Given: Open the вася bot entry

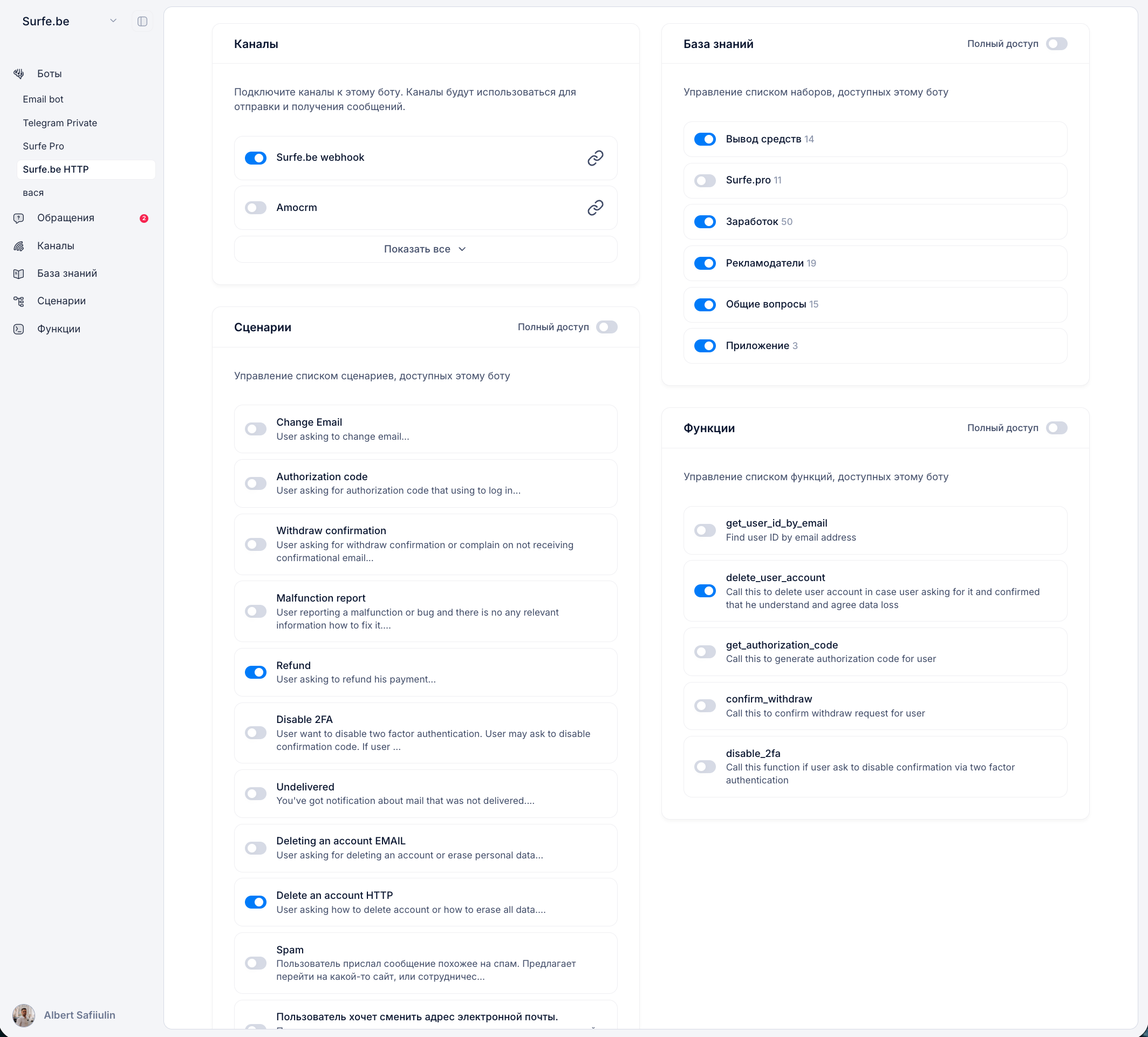Looking at the screenshot, I should [x=33, y=193].
